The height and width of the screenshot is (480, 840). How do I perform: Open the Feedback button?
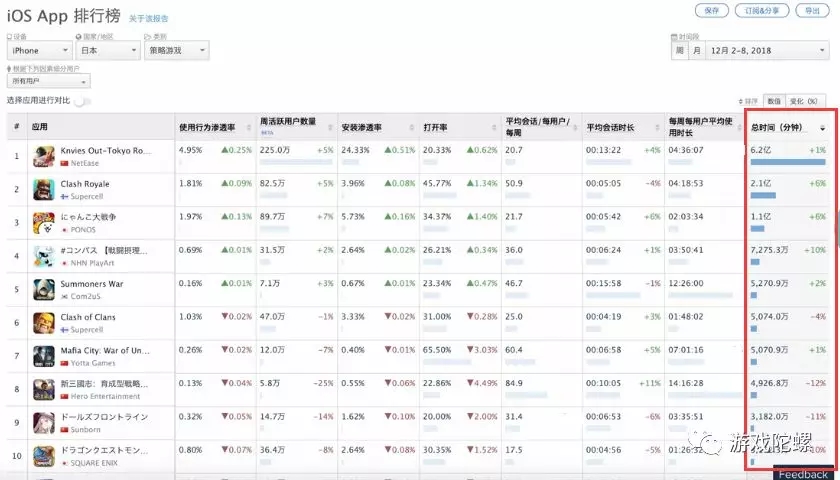point(802,474)
